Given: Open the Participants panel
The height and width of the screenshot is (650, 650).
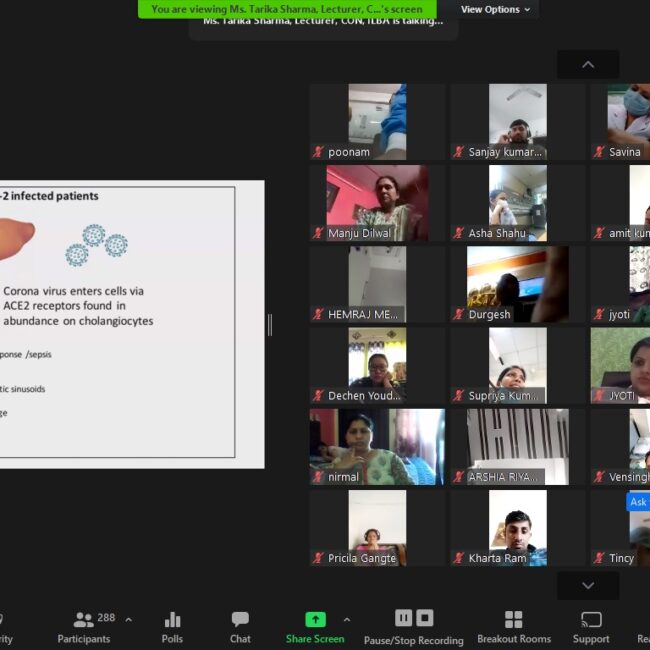Looking at the screenshot, I should (84, 626).
